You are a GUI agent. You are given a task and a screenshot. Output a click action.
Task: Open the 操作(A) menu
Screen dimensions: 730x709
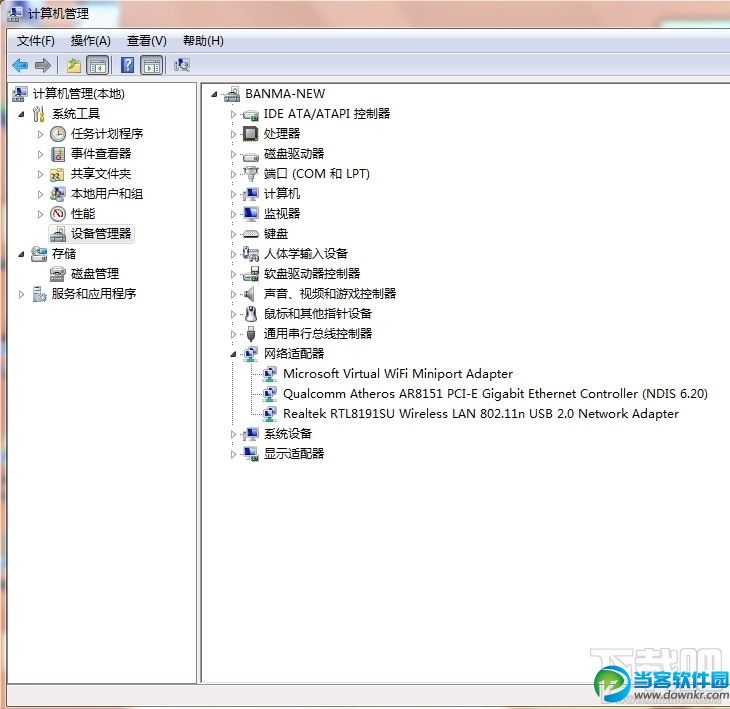90,41
